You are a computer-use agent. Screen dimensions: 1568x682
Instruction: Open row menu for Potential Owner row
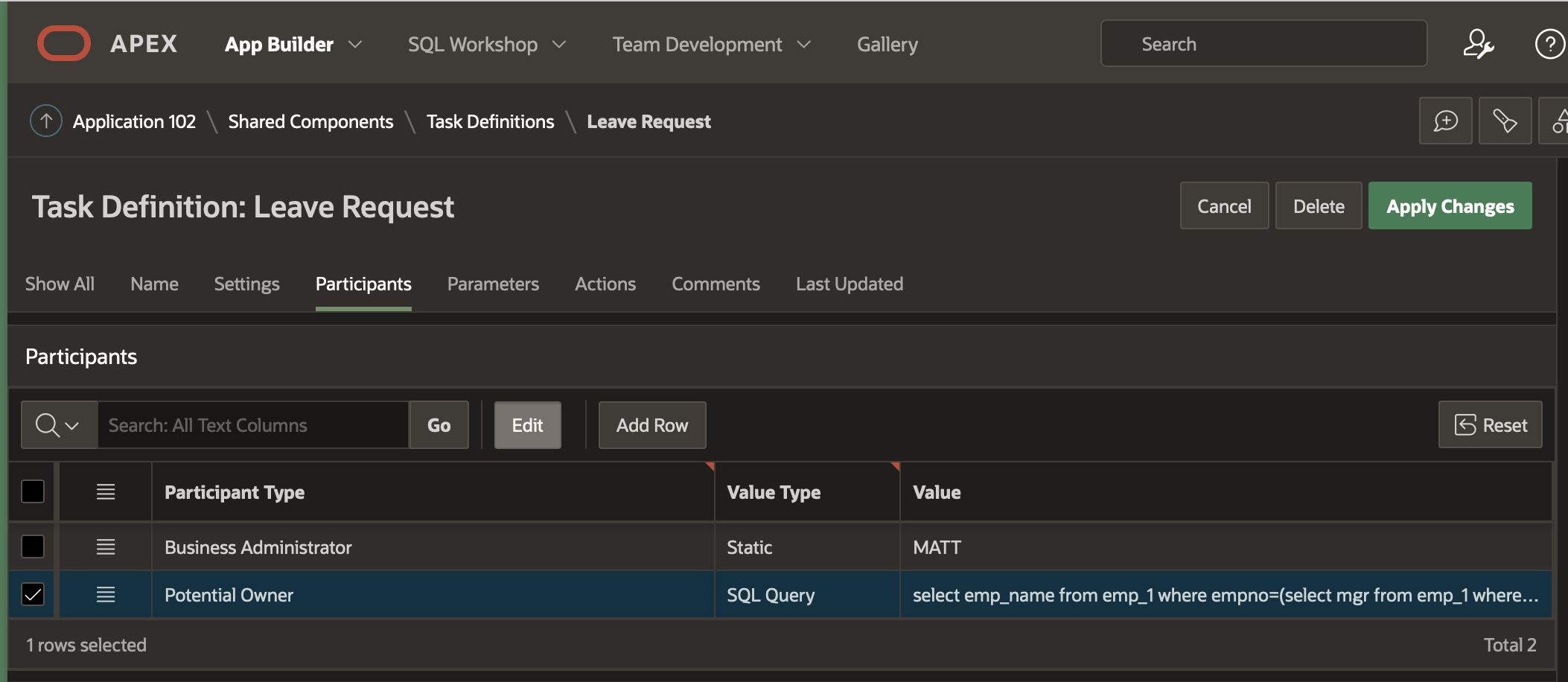(x=106, y=595)
